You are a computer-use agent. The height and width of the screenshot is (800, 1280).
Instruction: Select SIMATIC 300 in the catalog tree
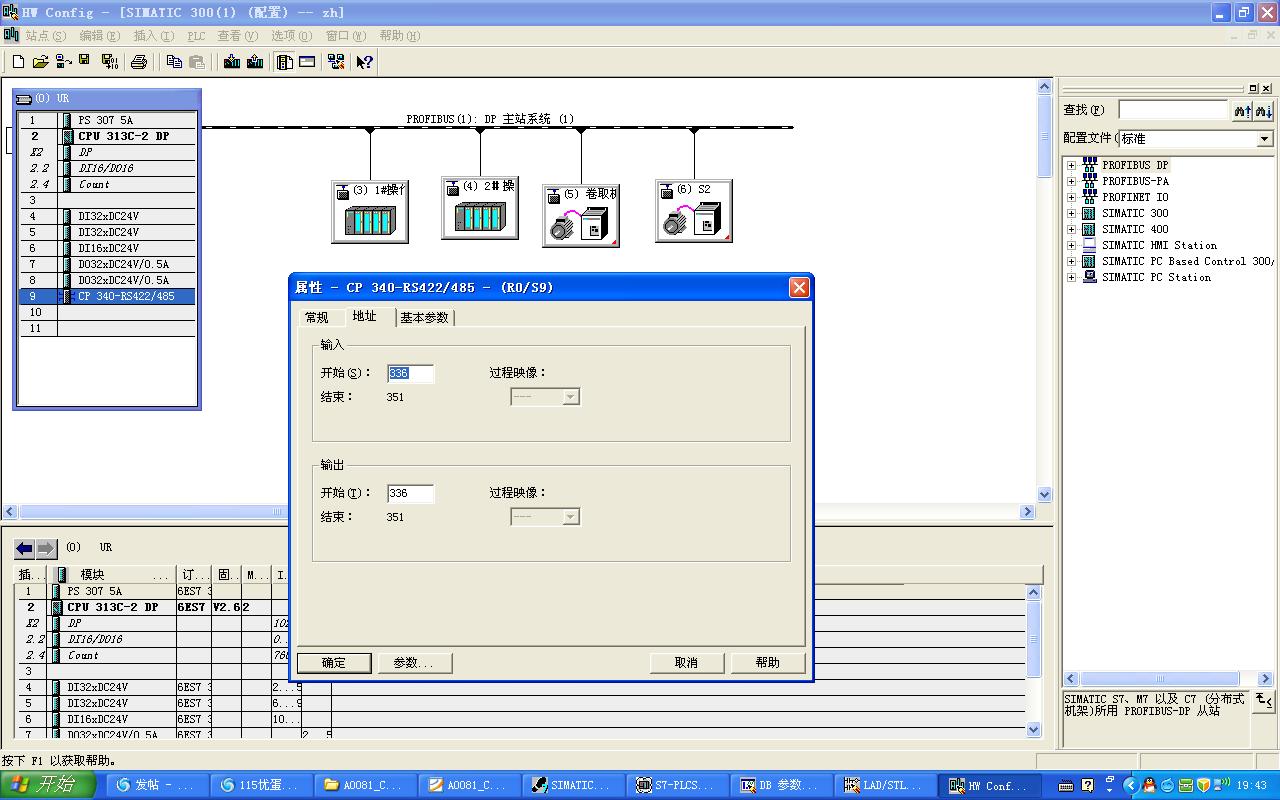tap(1135, 213)
